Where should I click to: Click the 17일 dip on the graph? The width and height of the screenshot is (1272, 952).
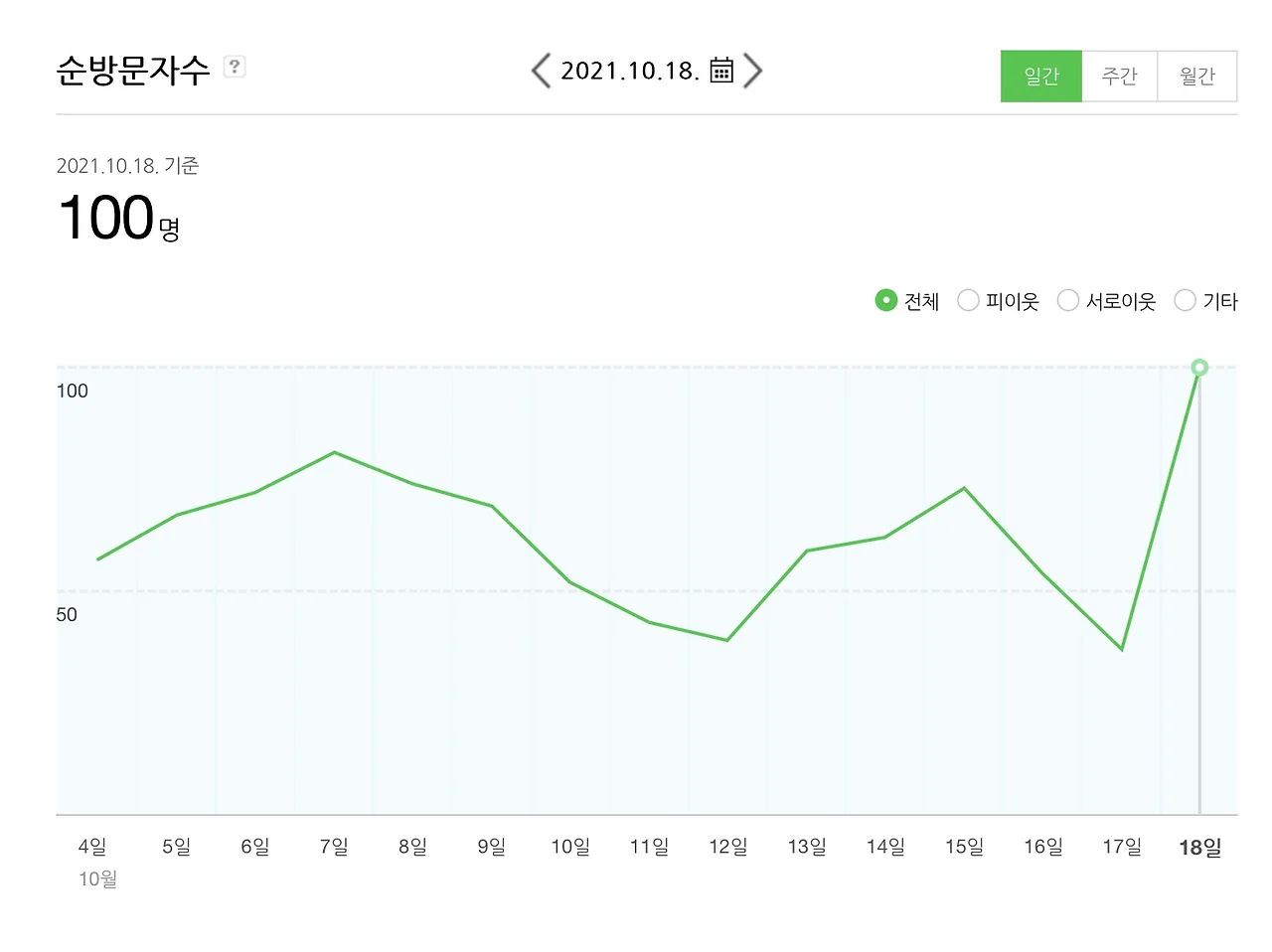1122,649
